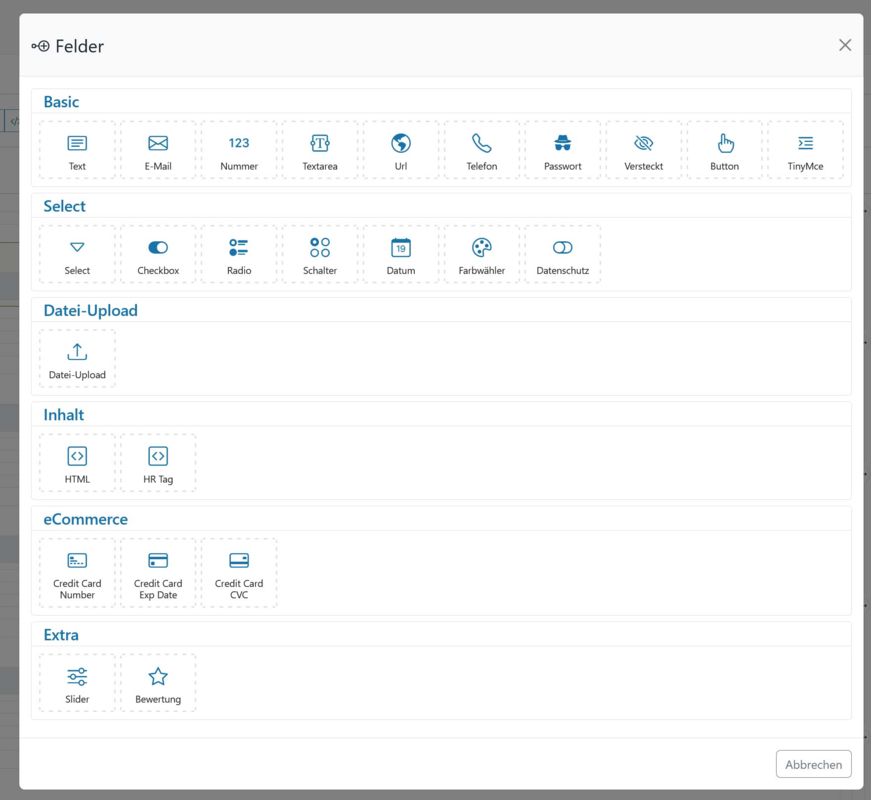Screen dimensions: 871x800
Task: Choose the Textarea field type
Action: click(320, 150)
